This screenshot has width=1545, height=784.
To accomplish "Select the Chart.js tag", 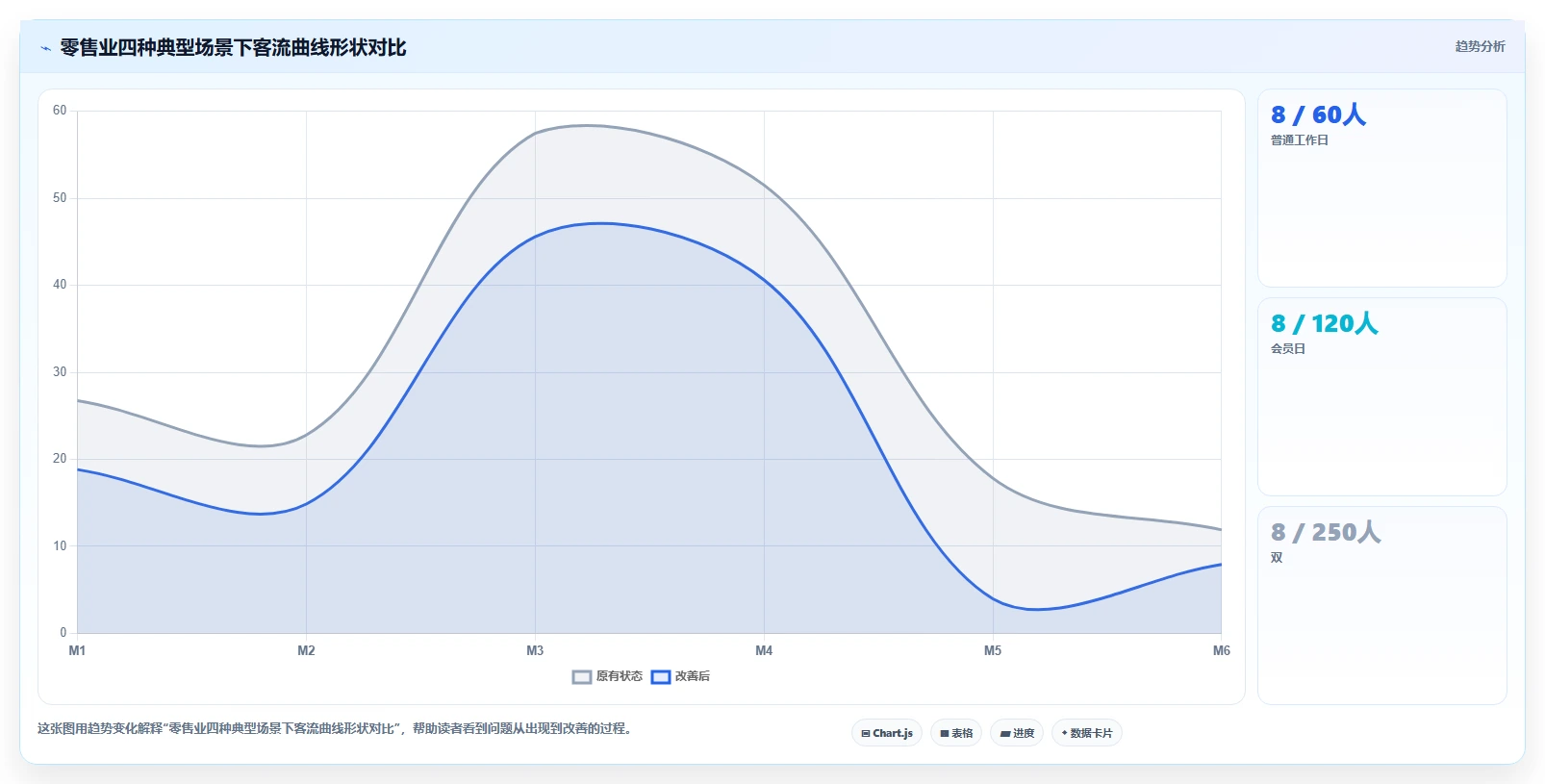I will [x=887, y=733].
